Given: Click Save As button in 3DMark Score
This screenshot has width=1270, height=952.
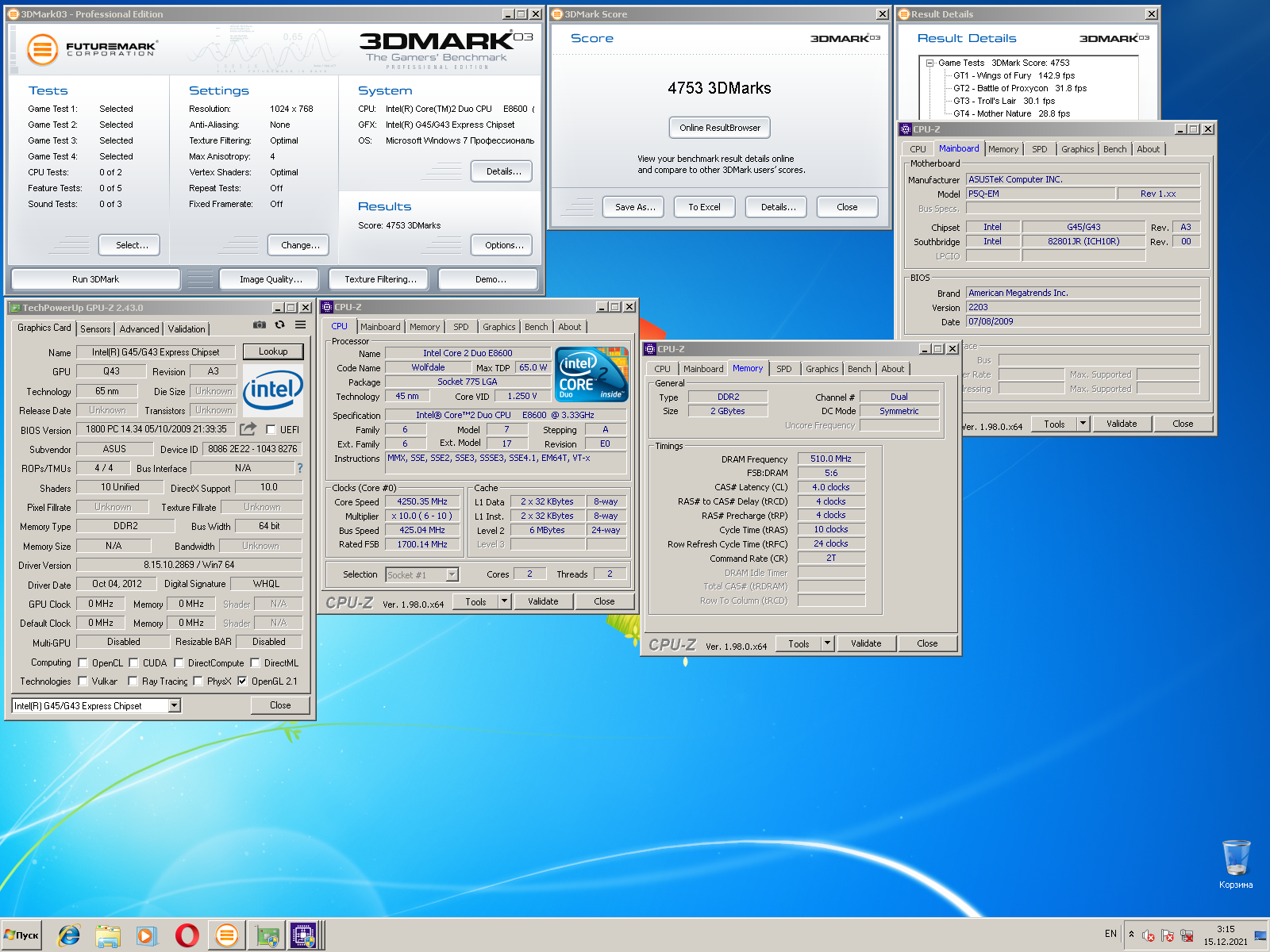Looking at the screenshot, I should click(x=635, y=207).
